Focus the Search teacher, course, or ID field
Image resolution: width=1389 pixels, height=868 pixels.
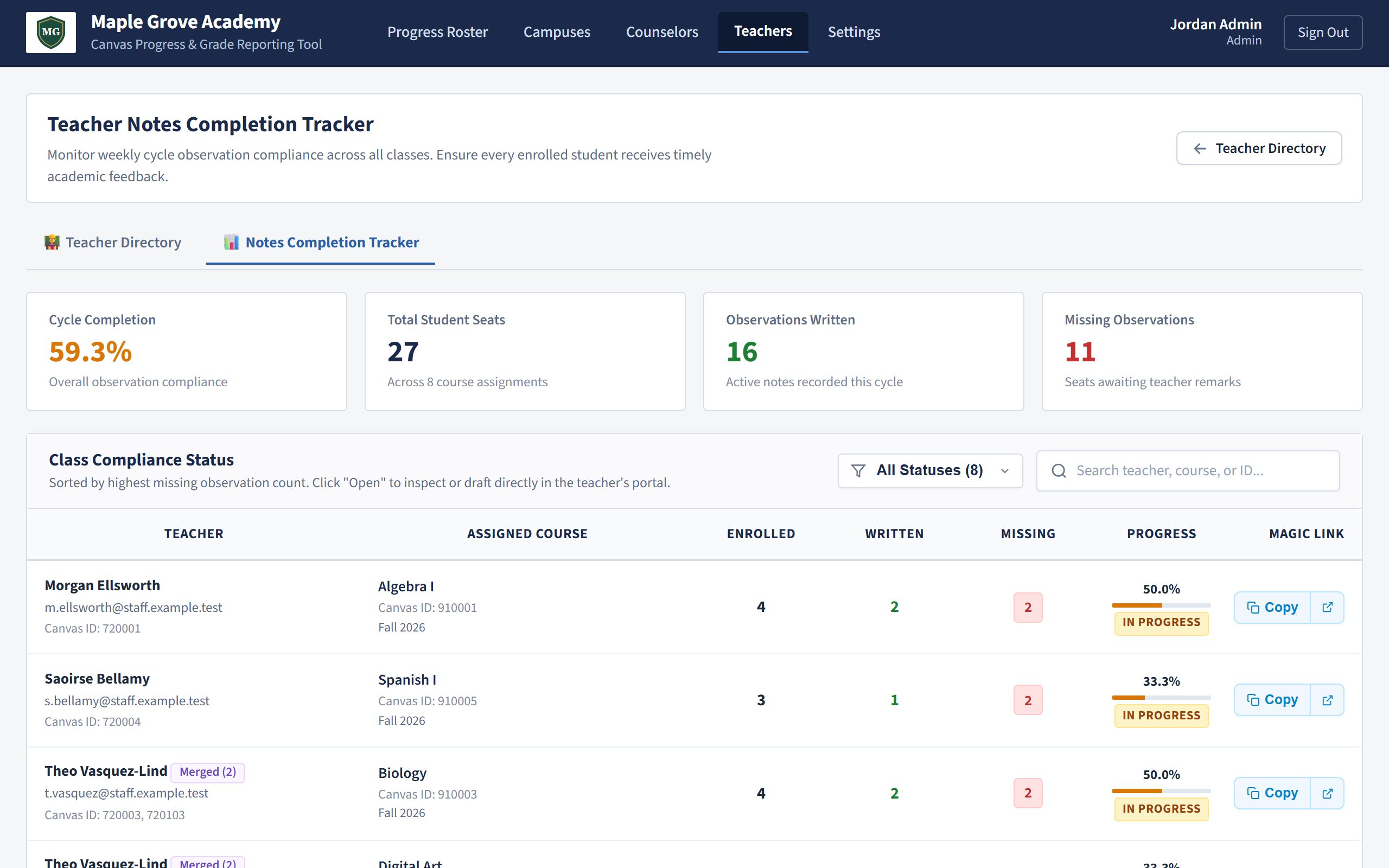pos(1188,471)
